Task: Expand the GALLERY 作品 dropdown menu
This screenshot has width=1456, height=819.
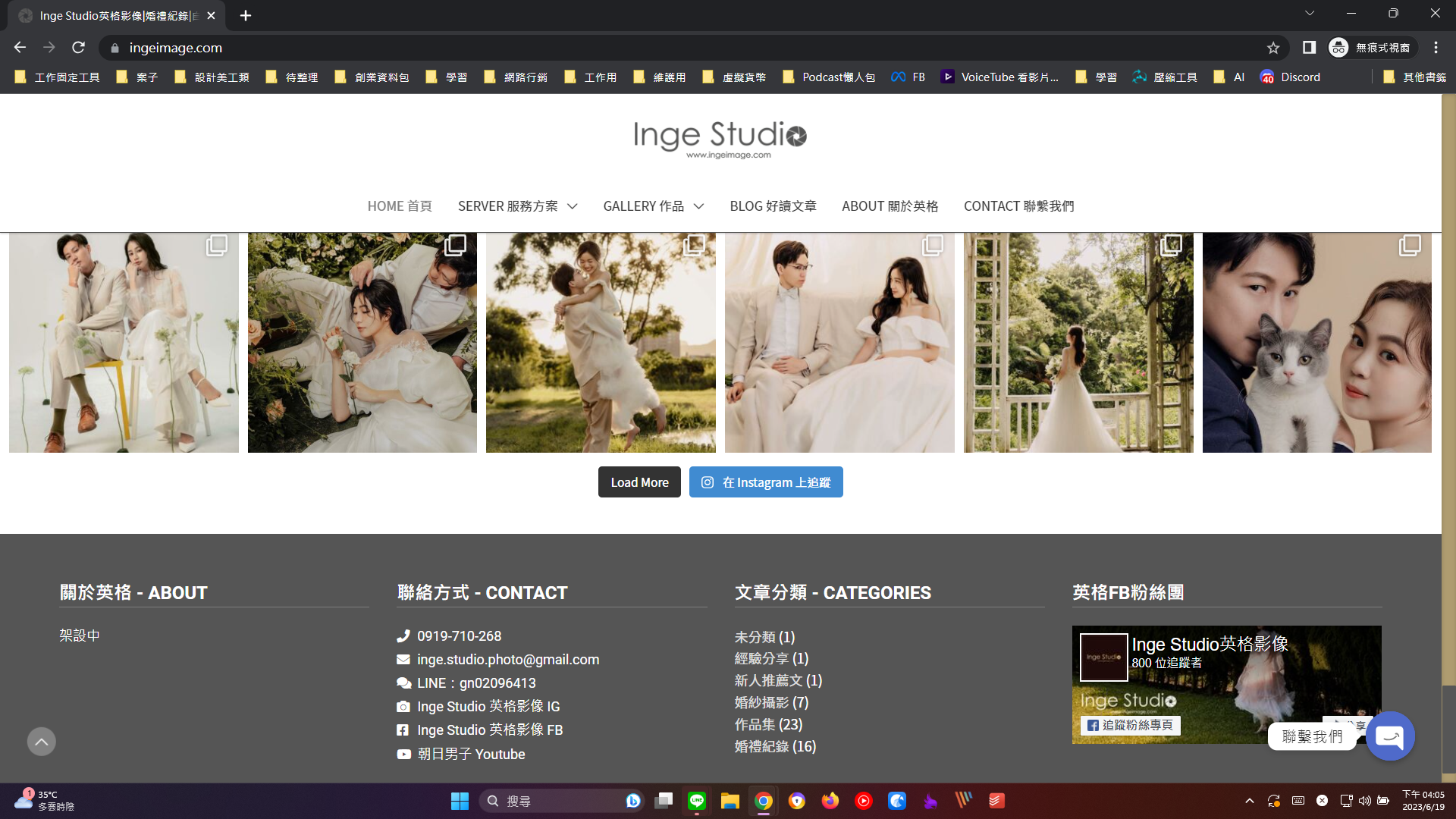Action: coord(653,206)
